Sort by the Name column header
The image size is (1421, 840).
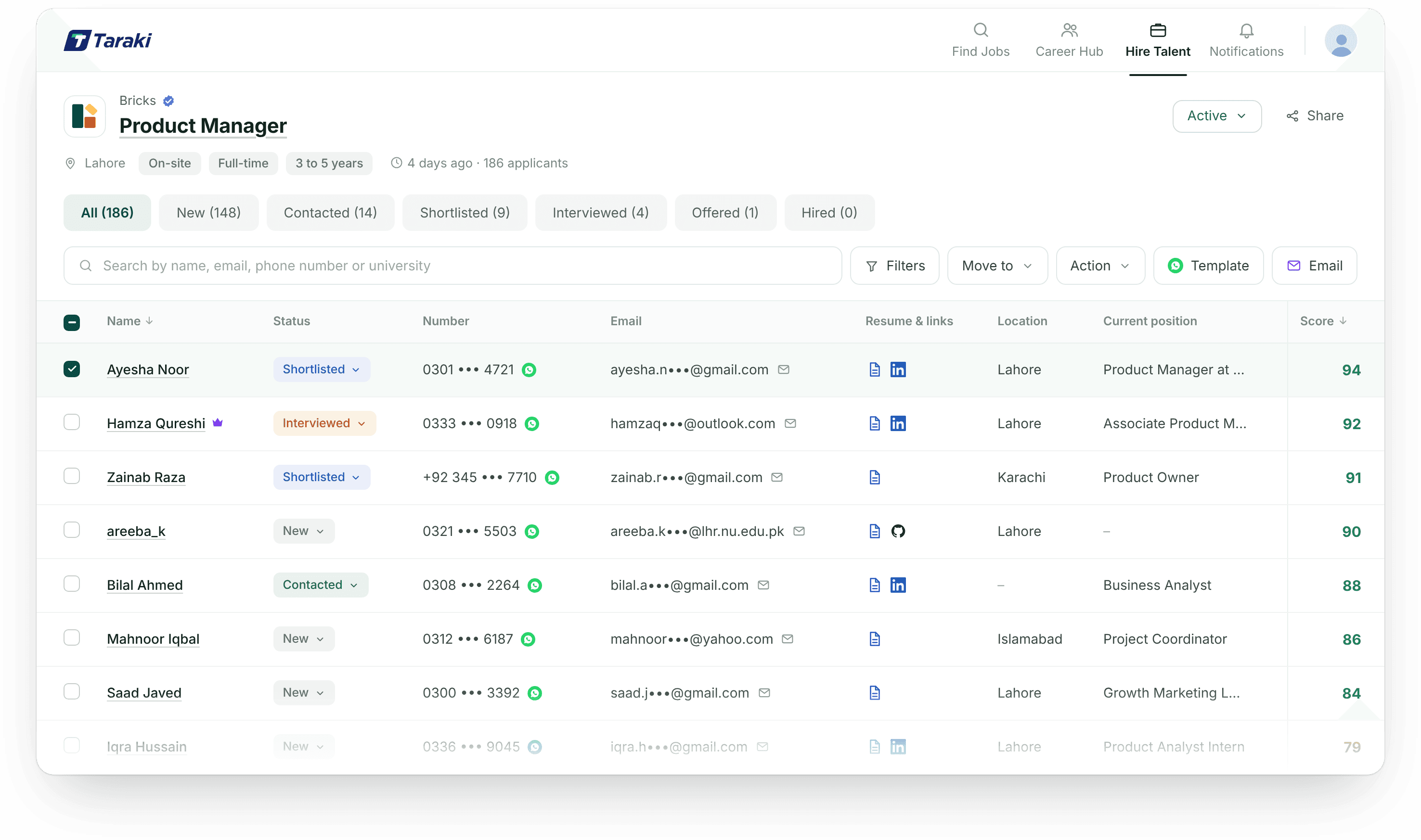(129, 321)
